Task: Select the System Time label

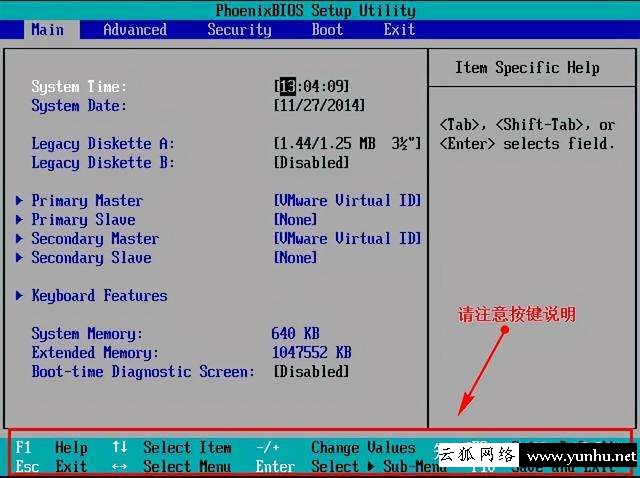Action: (x=79, y=87)
